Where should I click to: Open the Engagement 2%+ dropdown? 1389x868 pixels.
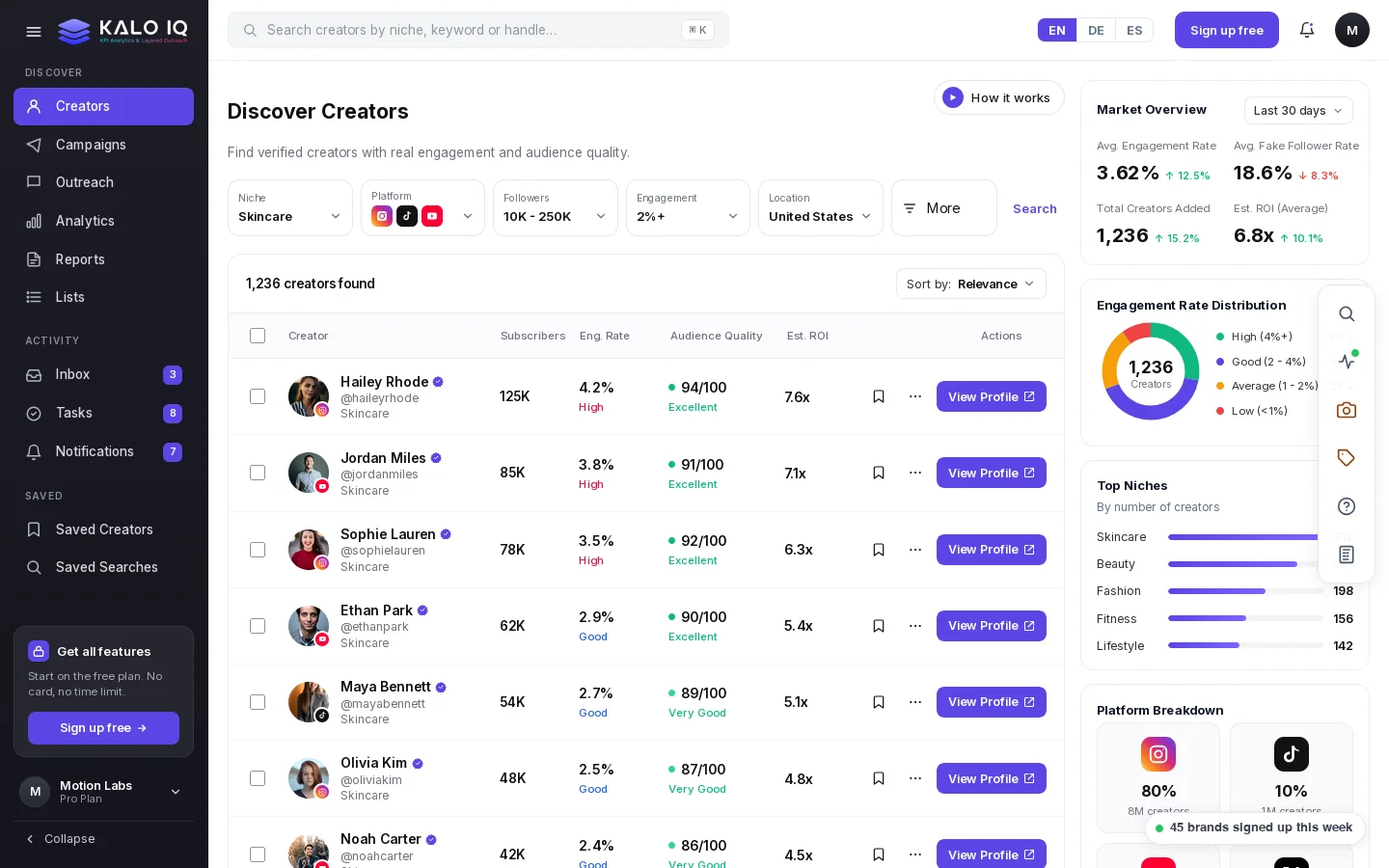(x=688, y=207)
